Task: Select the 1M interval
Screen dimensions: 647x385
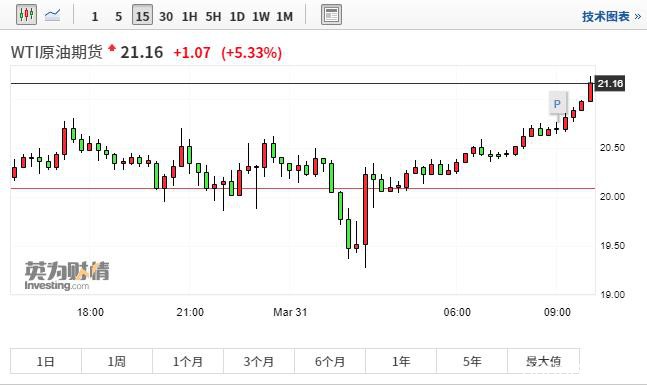Action: coord(285,17)
